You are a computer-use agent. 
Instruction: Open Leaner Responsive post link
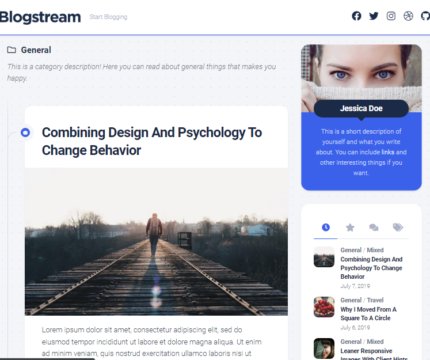point(374,354)
